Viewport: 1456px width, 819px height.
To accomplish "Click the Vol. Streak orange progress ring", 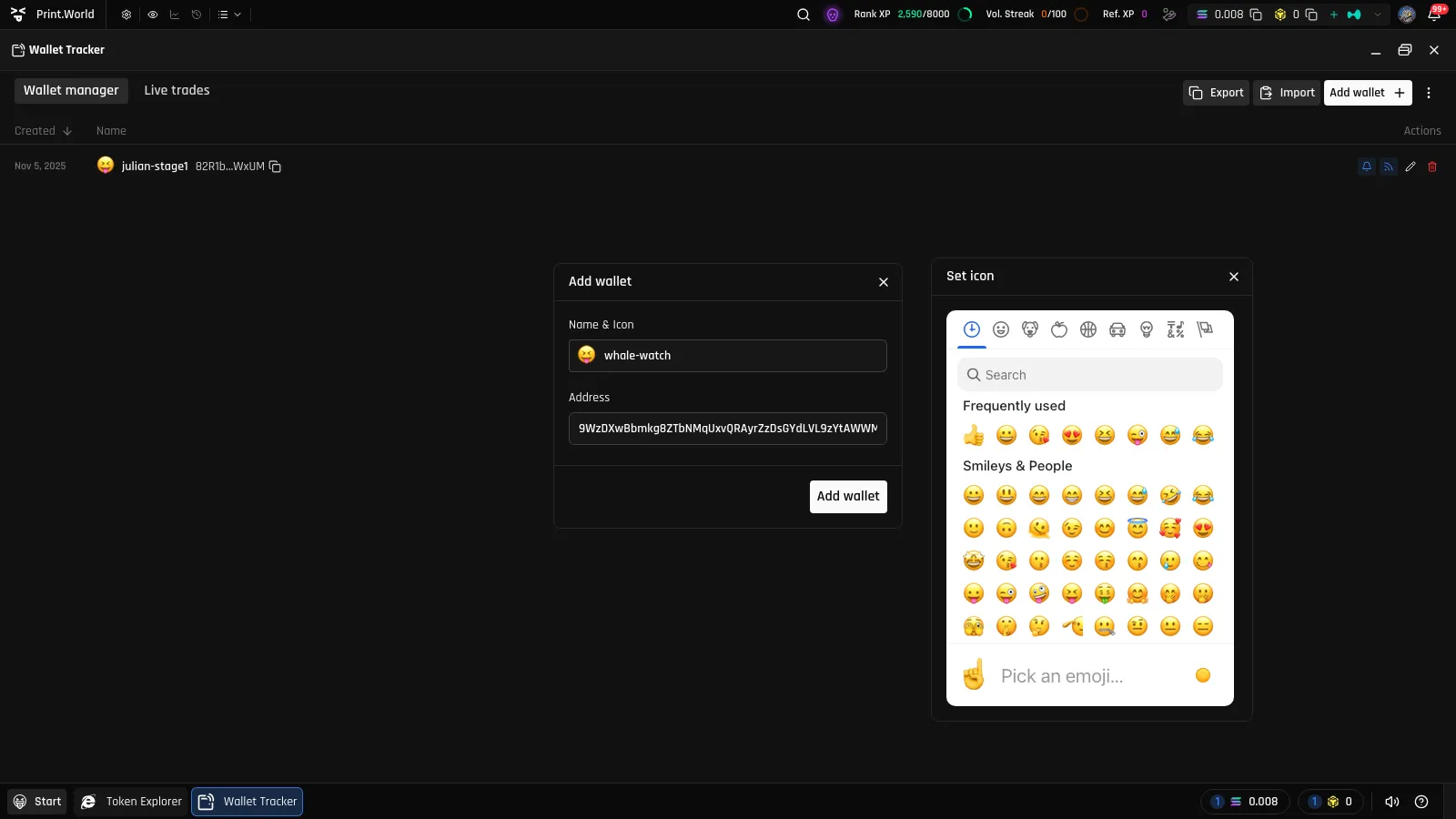I will point(1081,15).
